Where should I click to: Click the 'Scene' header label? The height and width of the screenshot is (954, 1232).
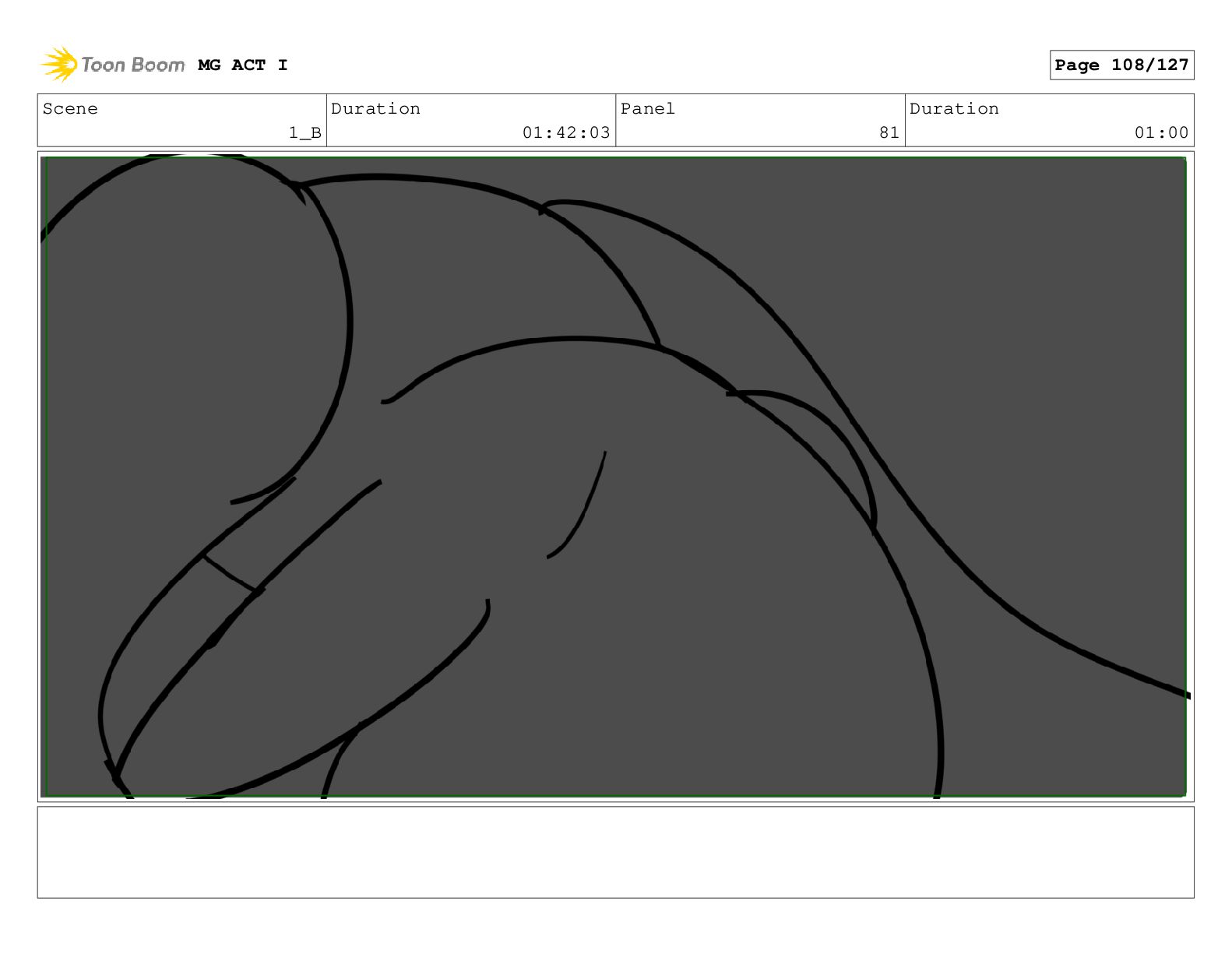(70, 109)
